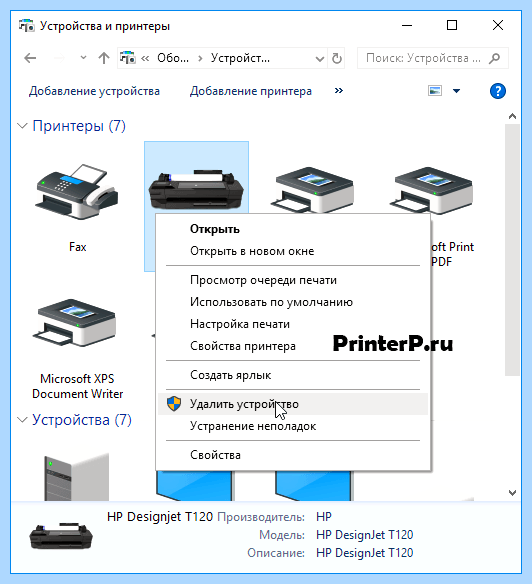Click the Fax label text
532x584 pixels.
click(77, 247)
